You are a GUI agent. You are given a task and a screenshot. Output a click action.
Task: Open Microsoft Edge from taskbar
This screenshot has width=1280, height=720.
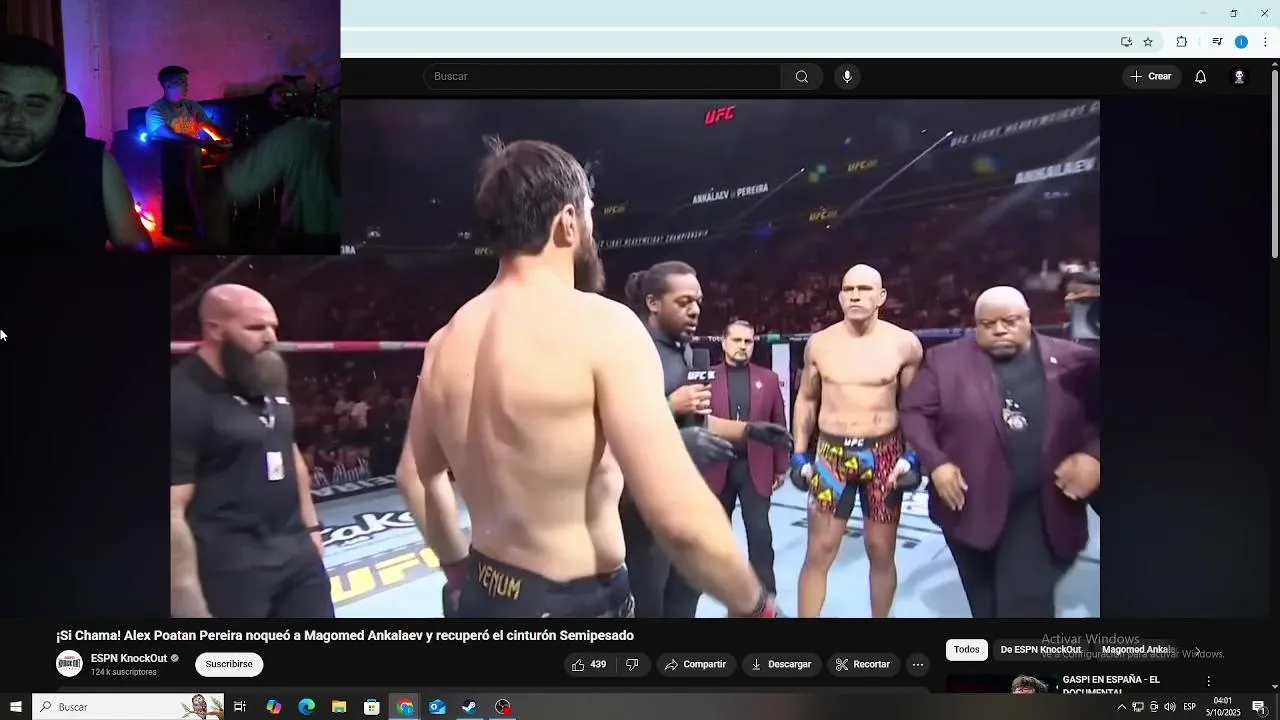coord(307,707)
